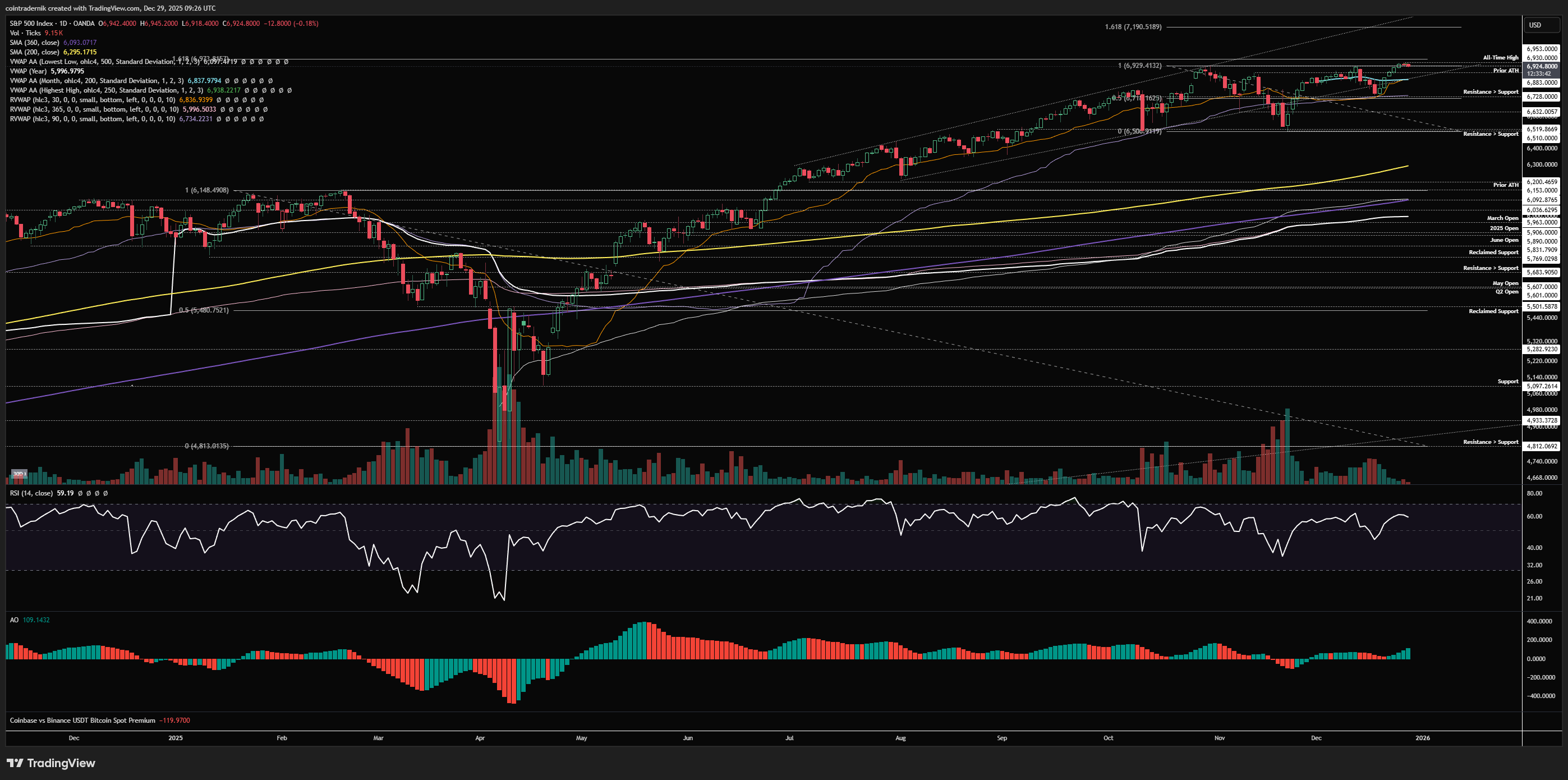Click the VWAP (Year) indicator label
This screenshot has height=780, width=1568.
pos(29,71)
